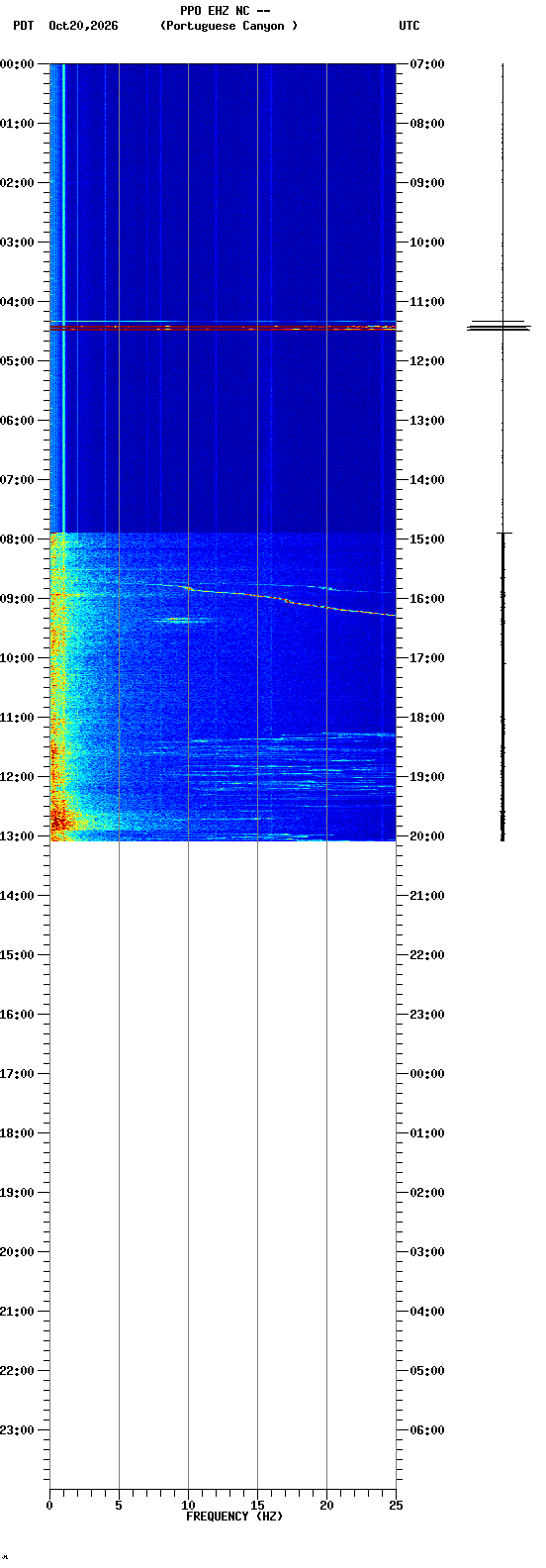Viewport: 546px width, 1568px height.
Task: Click the 'UTC' timezone label
Action: tap(409, 26)
